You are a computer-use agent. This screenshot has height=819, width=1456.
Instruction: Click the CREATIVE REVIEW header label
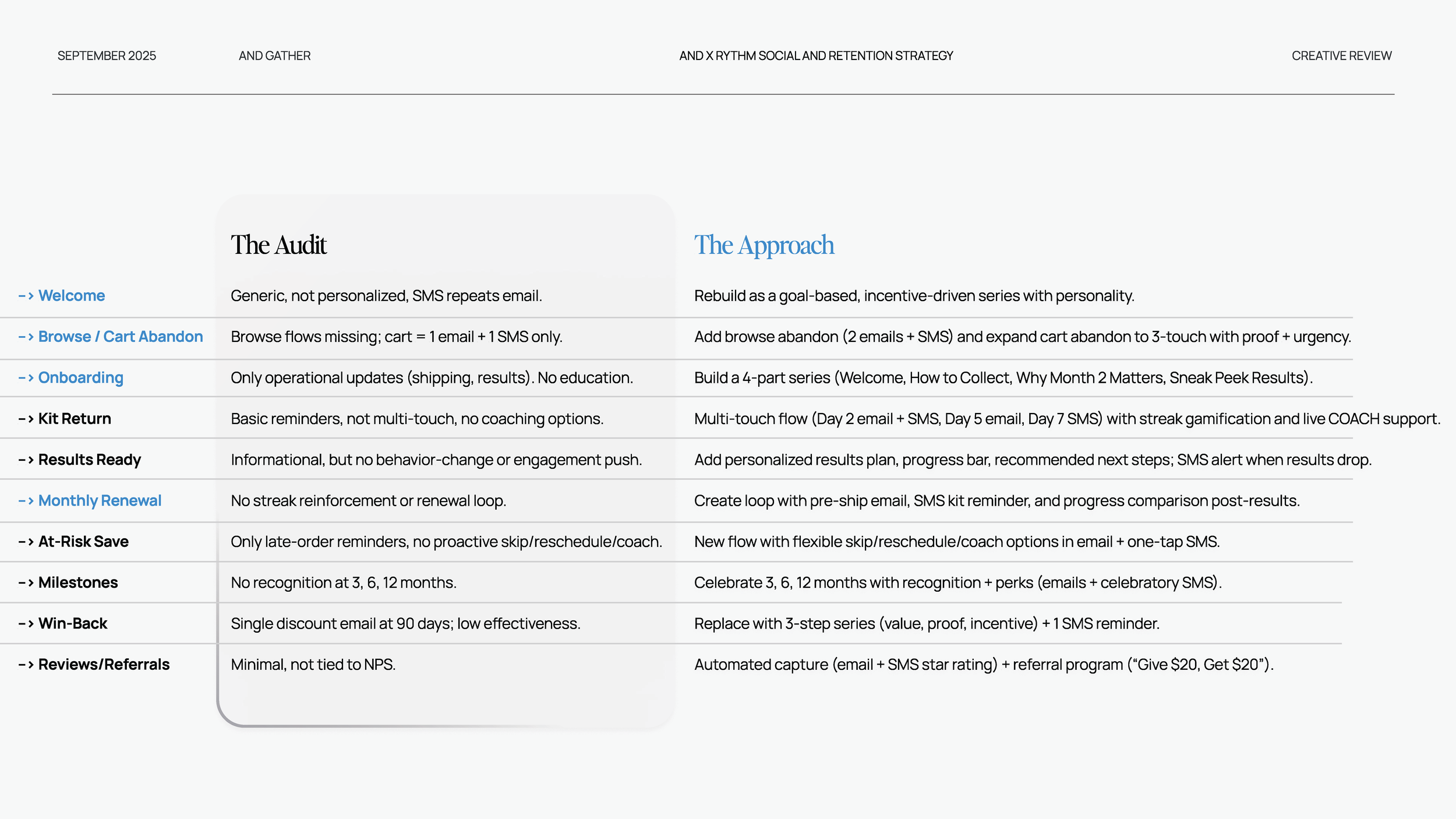pos(1341,56)
